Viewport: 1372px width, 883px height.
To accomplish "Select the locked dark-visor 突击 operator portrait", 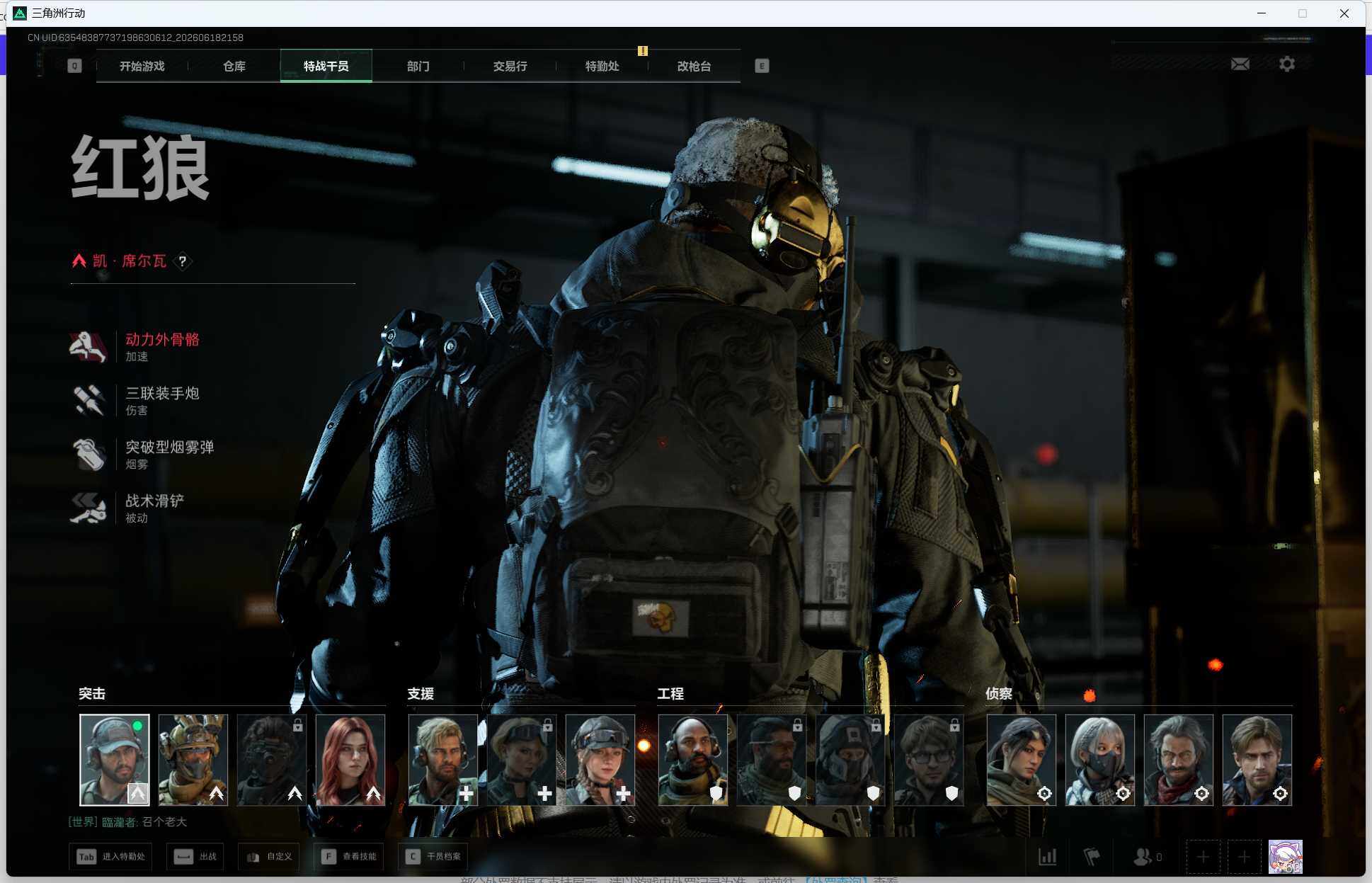I will coord(272,760).
